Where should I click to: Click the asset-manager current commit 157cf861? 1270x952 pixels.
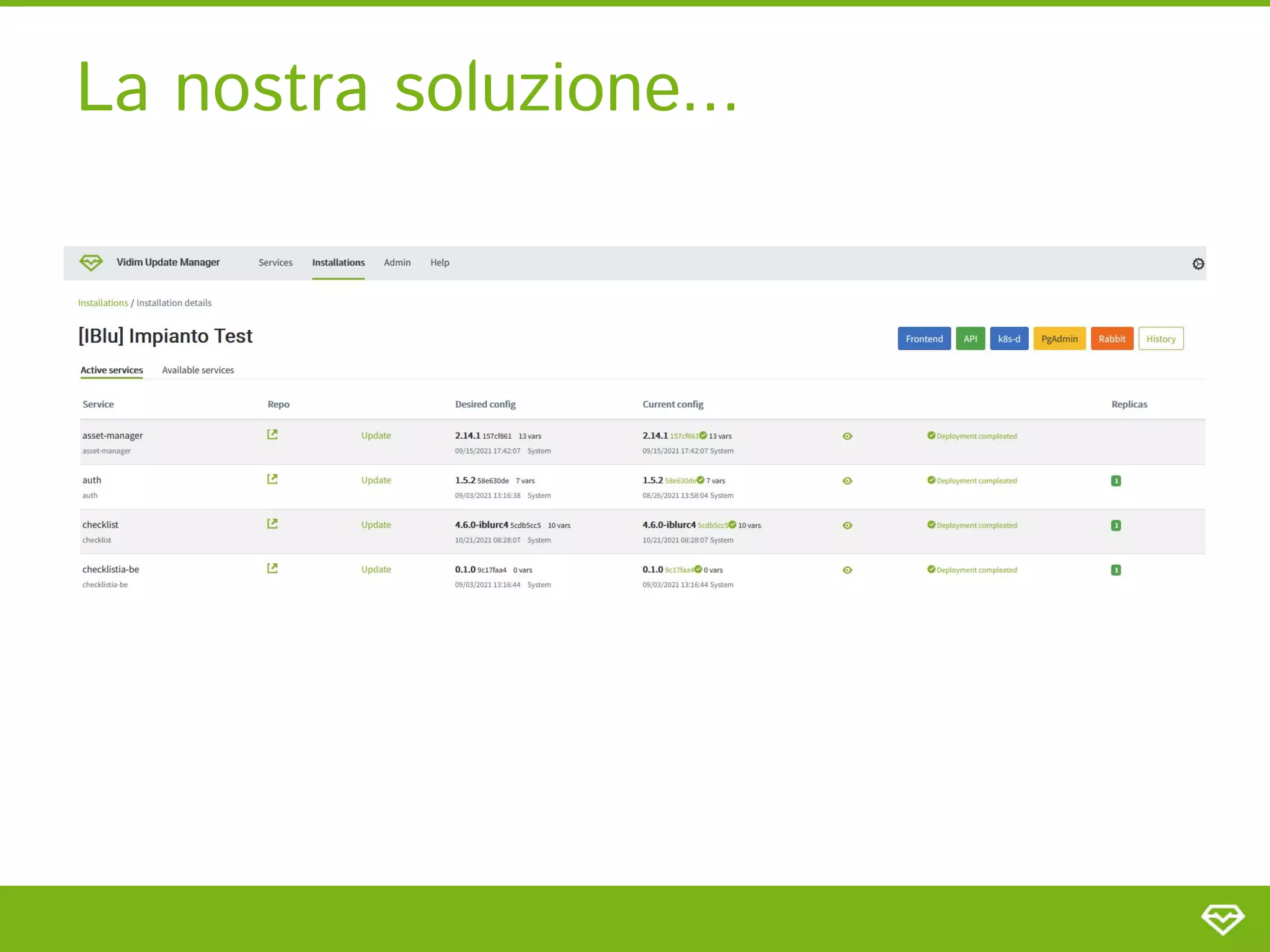pyautogui.click(x=684, y=436)
